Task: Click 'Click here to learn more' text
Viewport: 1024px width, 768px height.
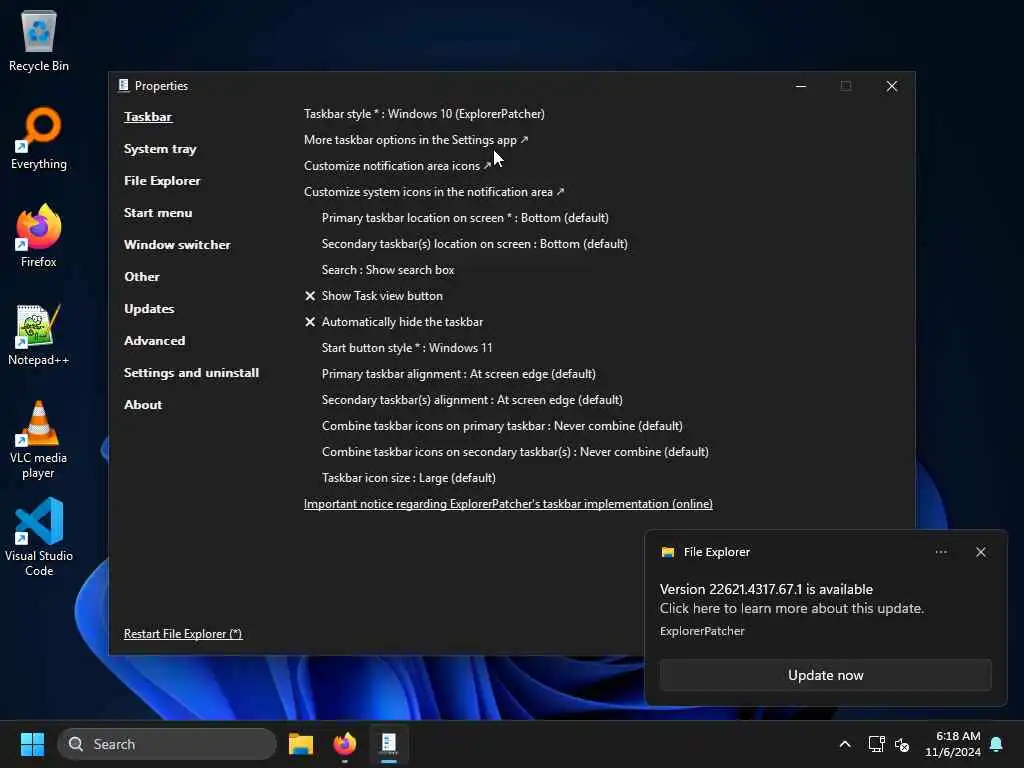Action: [792, 609]
